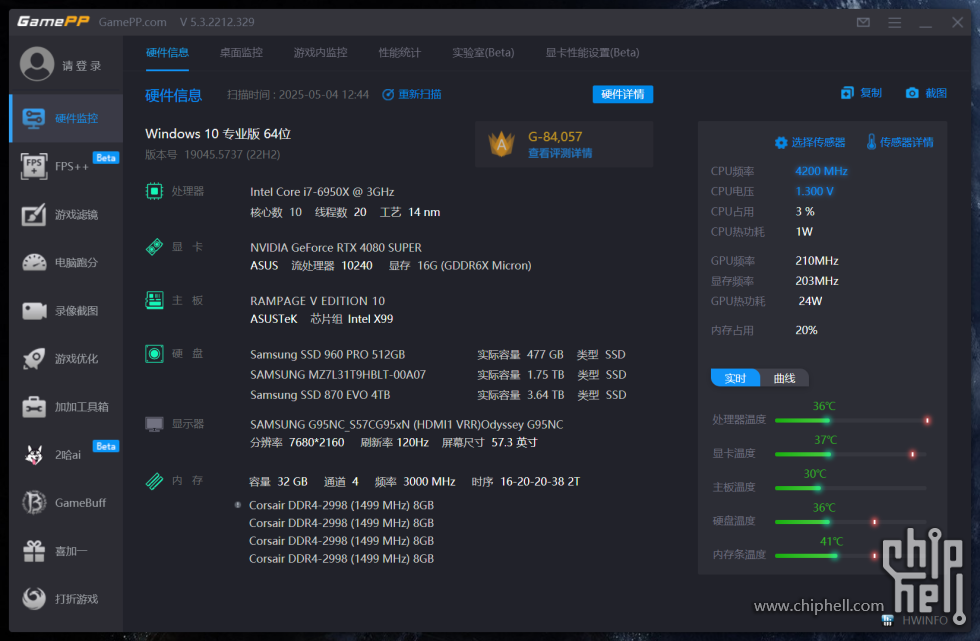Click Samsung SSD 960 PRO 512GB row
Image resolution: width=980 pixels, height=641 pixels.
tap(438, 354)
